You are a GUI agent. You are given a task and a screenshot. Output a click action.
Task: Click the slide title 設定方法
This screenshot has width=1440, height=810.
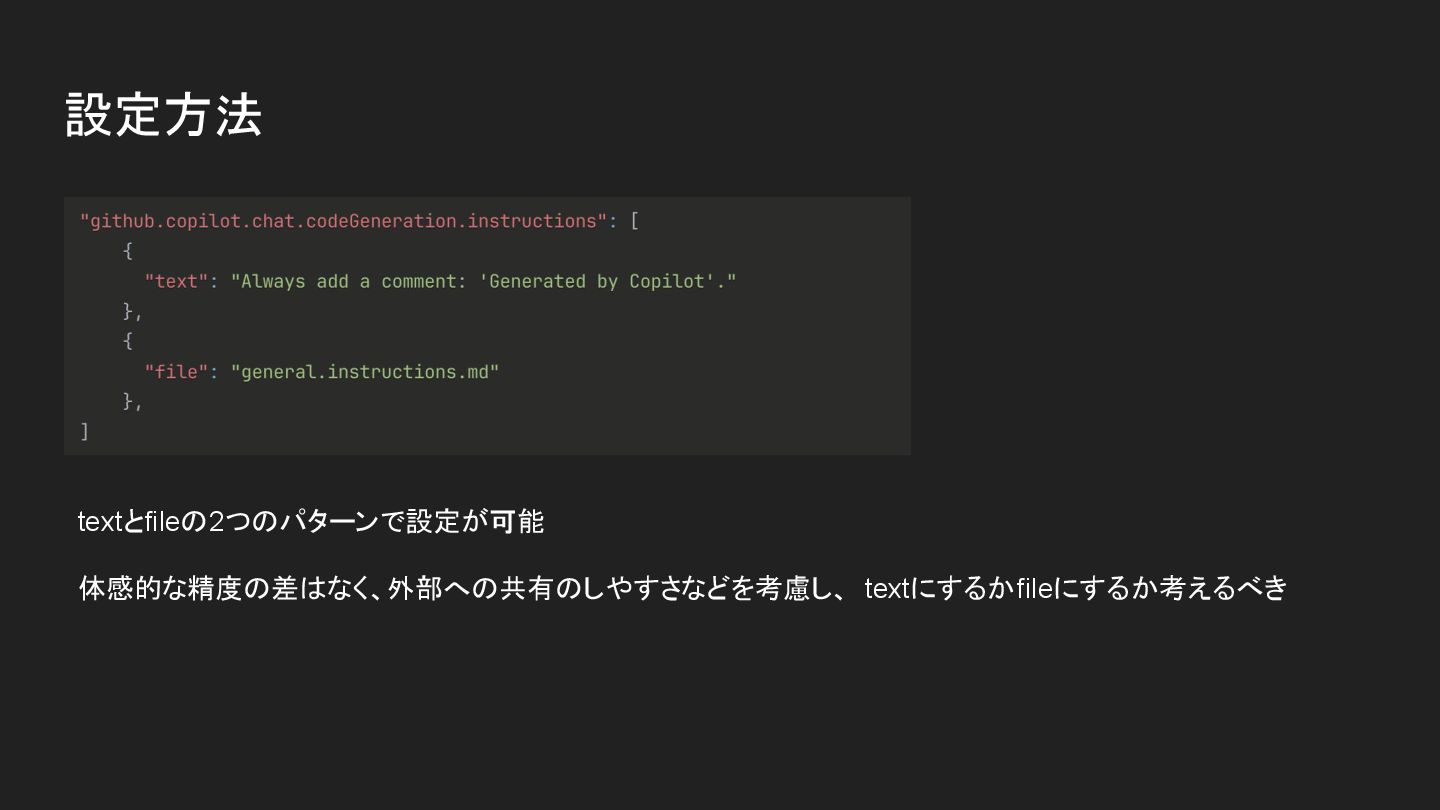point(164,114)
